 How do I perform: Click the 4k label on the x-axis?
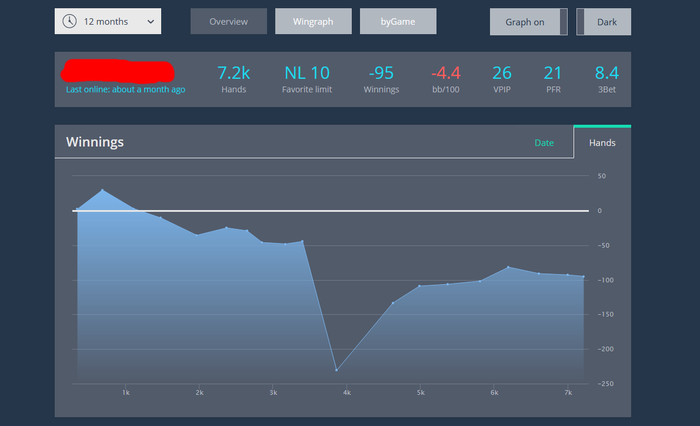(346, 393)
